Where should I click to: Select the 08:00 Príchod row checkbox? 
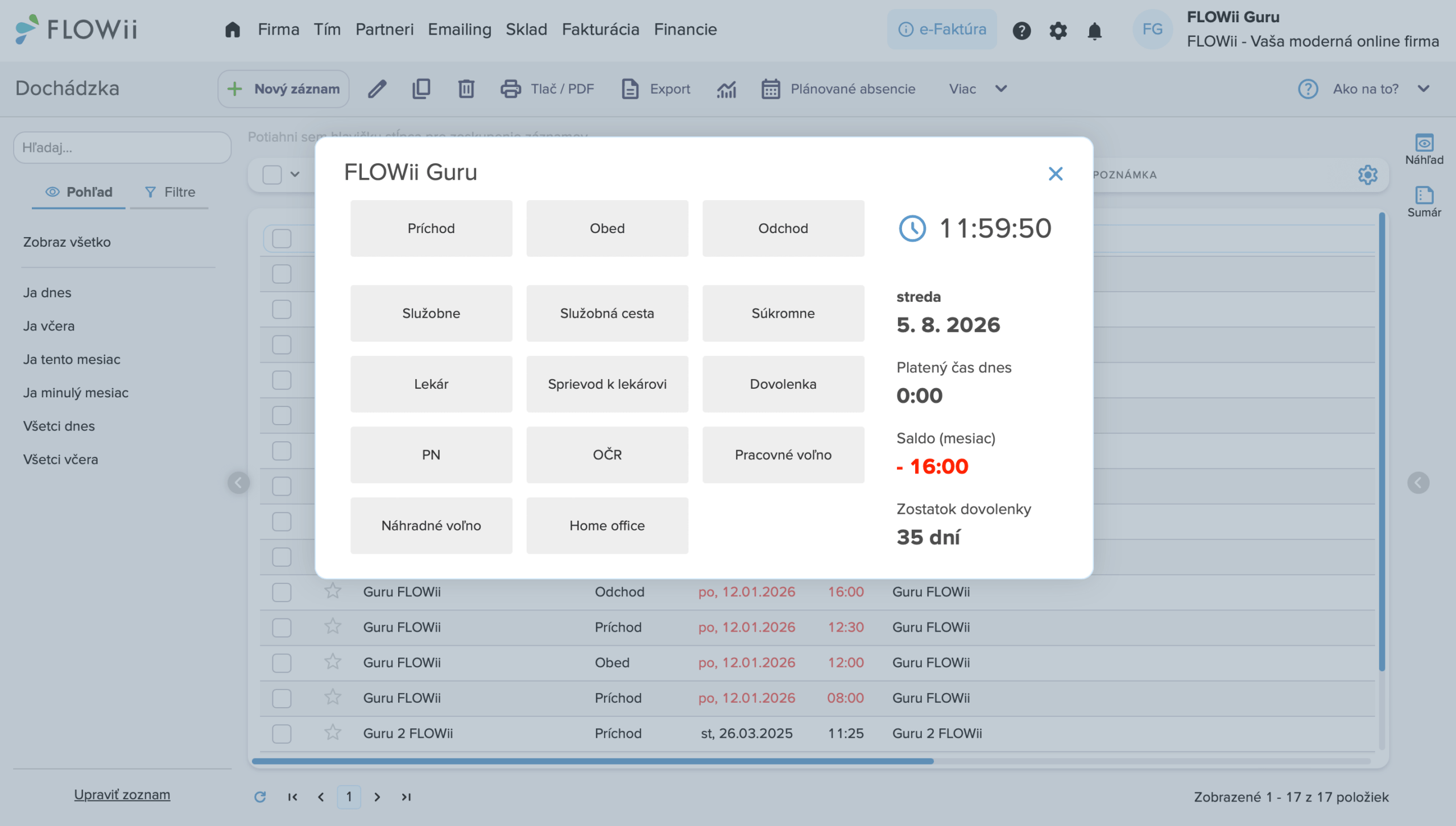tap(282, 698)
